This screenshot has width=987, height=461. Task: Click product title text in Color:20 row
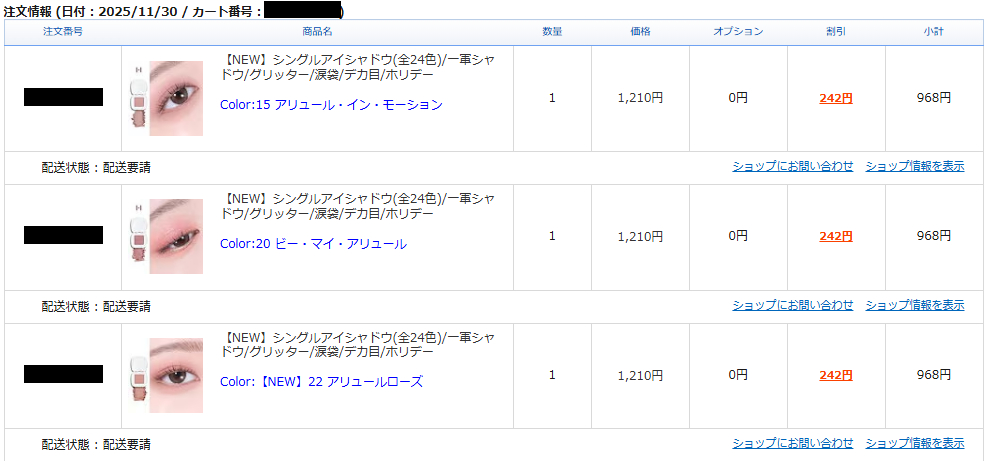[x=357, y=206]
